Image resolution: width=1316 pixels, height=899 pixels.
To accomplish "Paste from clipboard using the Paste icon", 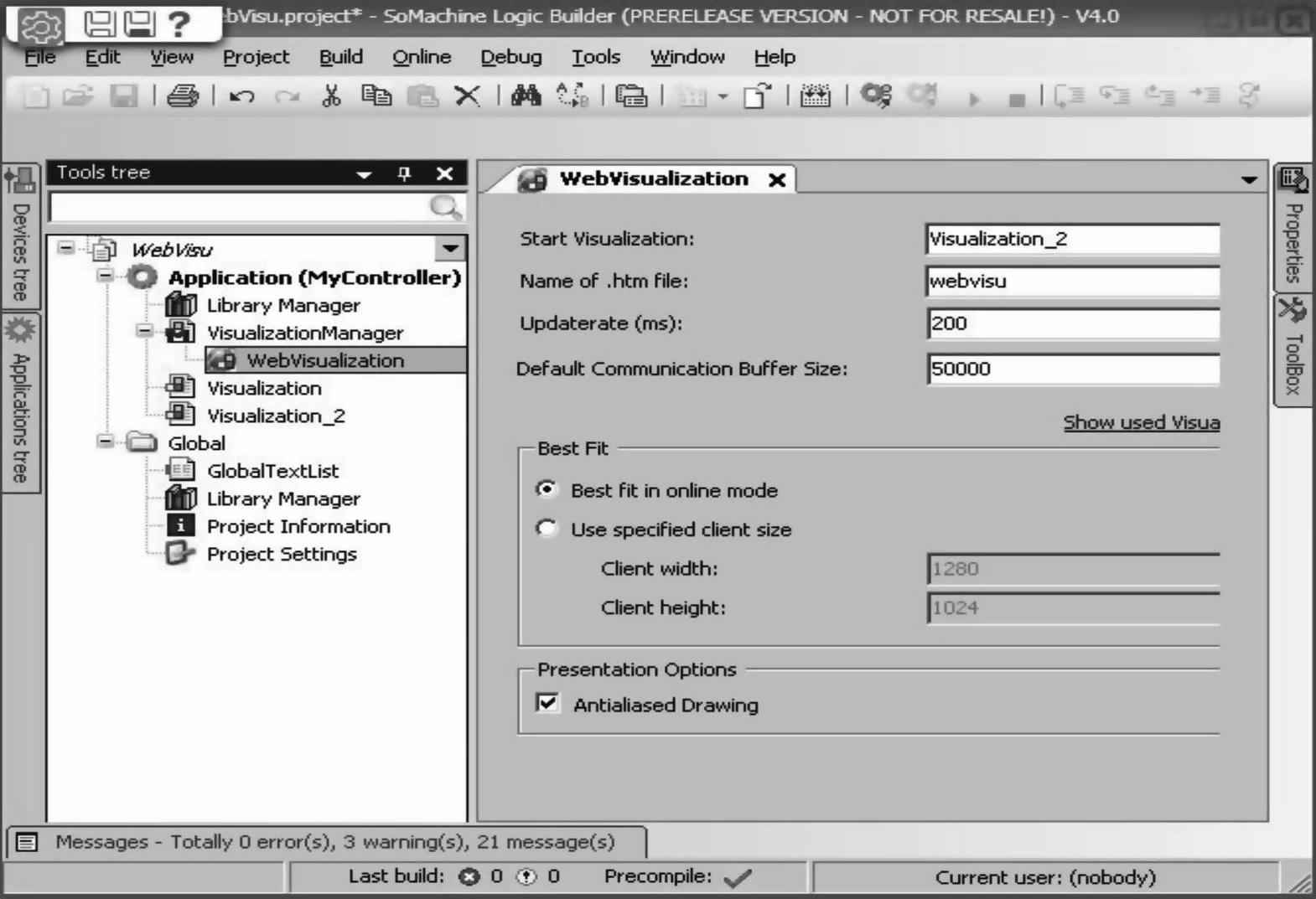I will 422,96.
